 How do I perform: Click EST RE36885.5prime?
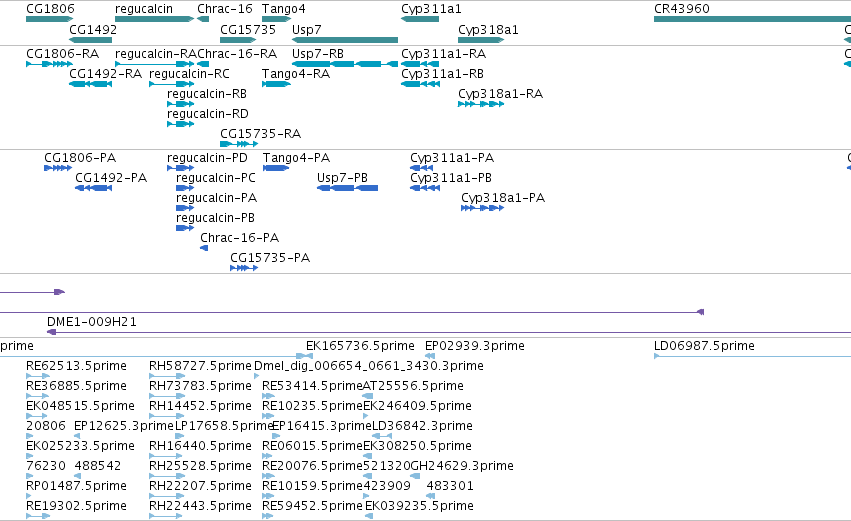[x=77, y=386]
